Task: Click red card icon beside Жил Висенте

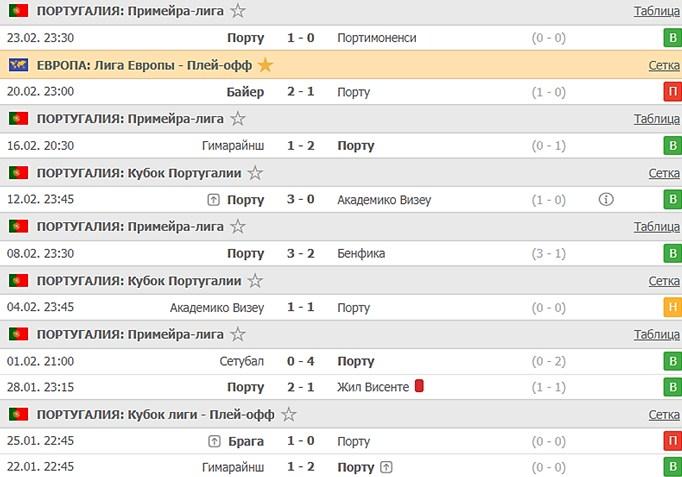Action: coord(420,386)
